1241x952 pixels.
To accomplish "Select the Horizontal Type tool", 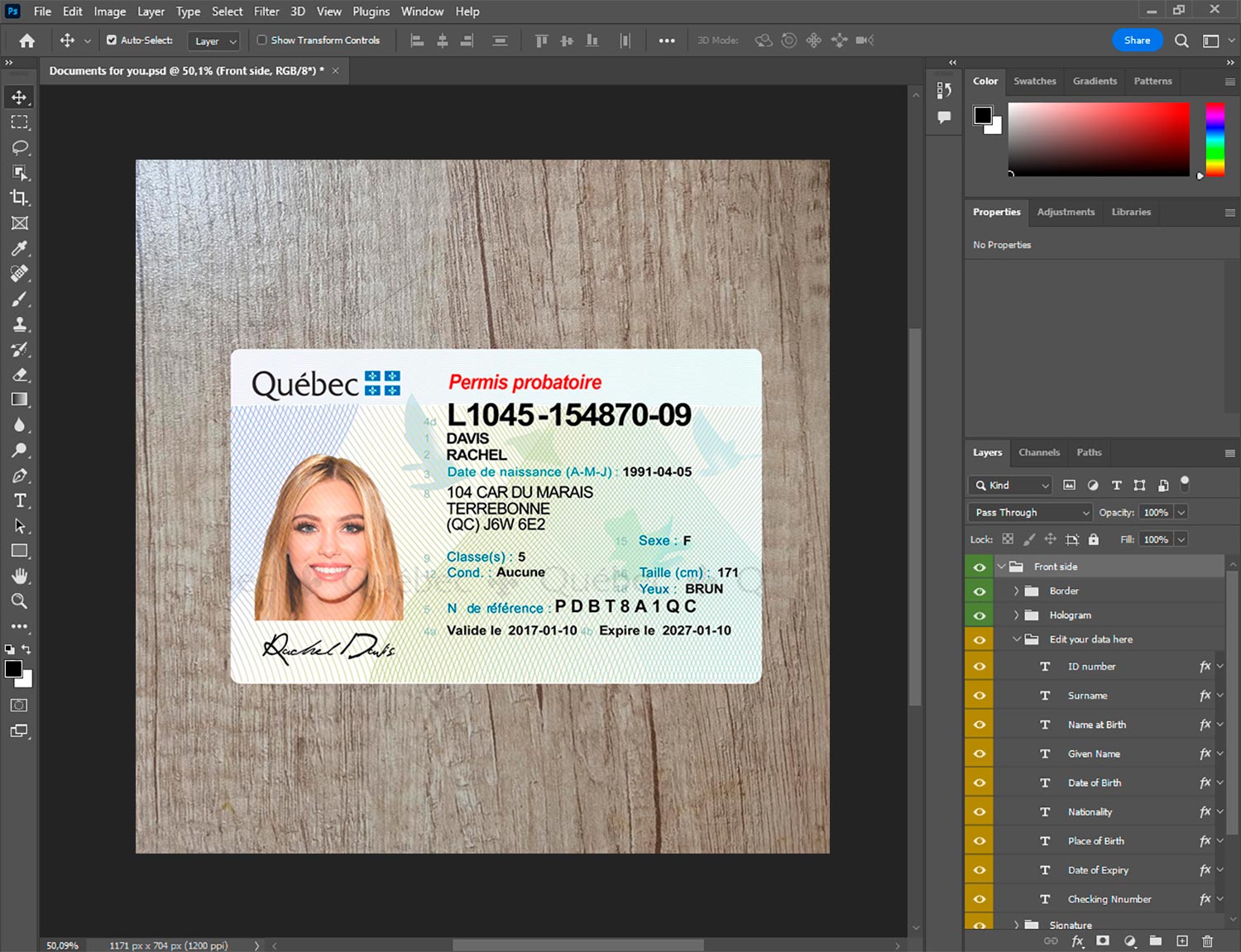I will pyautogui.click(x=19, y=500).
